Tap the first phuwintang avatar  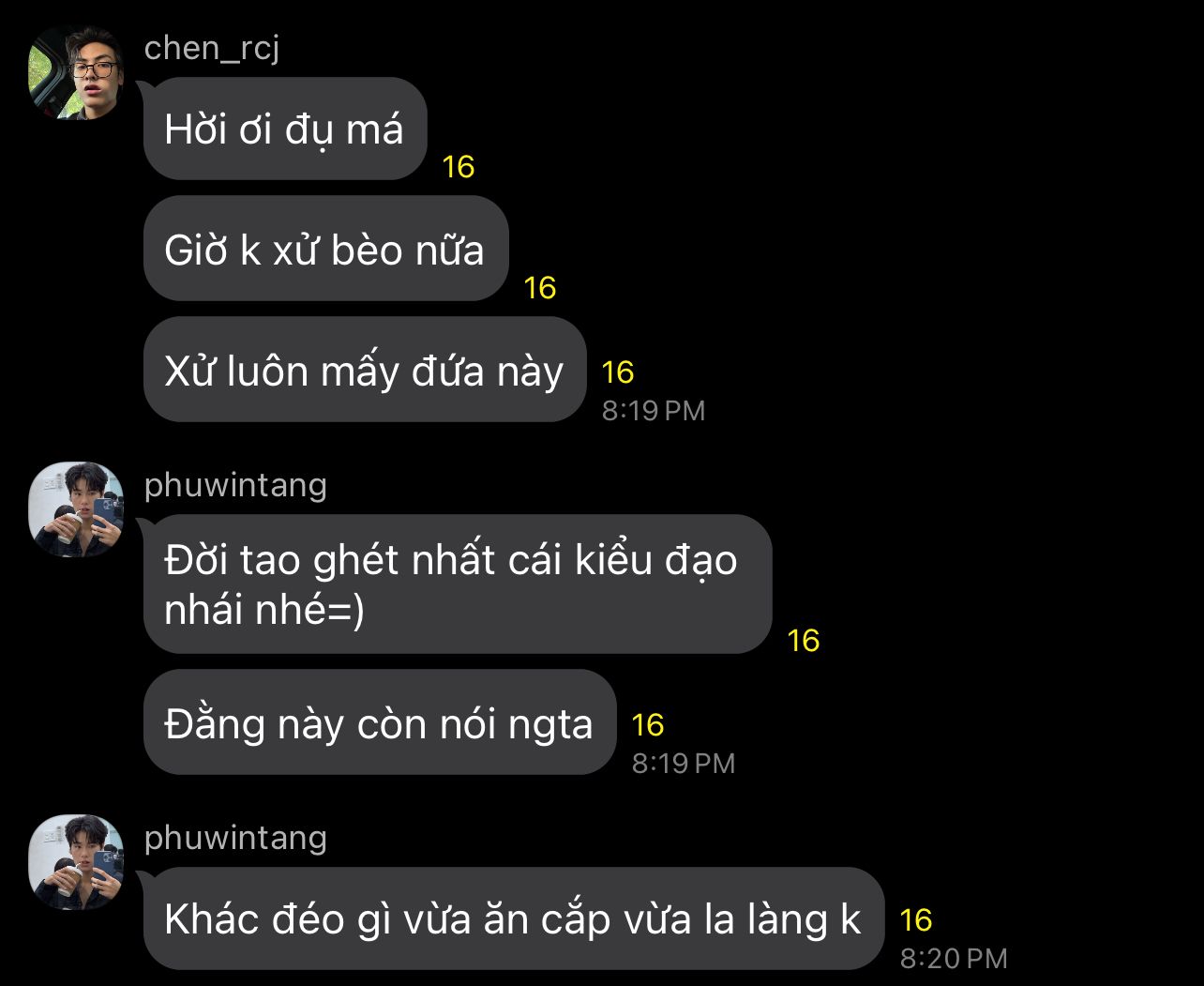77,509
